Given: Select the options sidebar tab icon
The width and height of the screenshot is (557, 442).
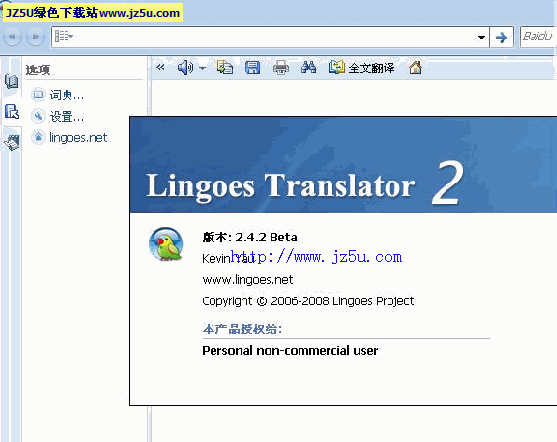Looking at the screenshot, I should pos(12,112).
